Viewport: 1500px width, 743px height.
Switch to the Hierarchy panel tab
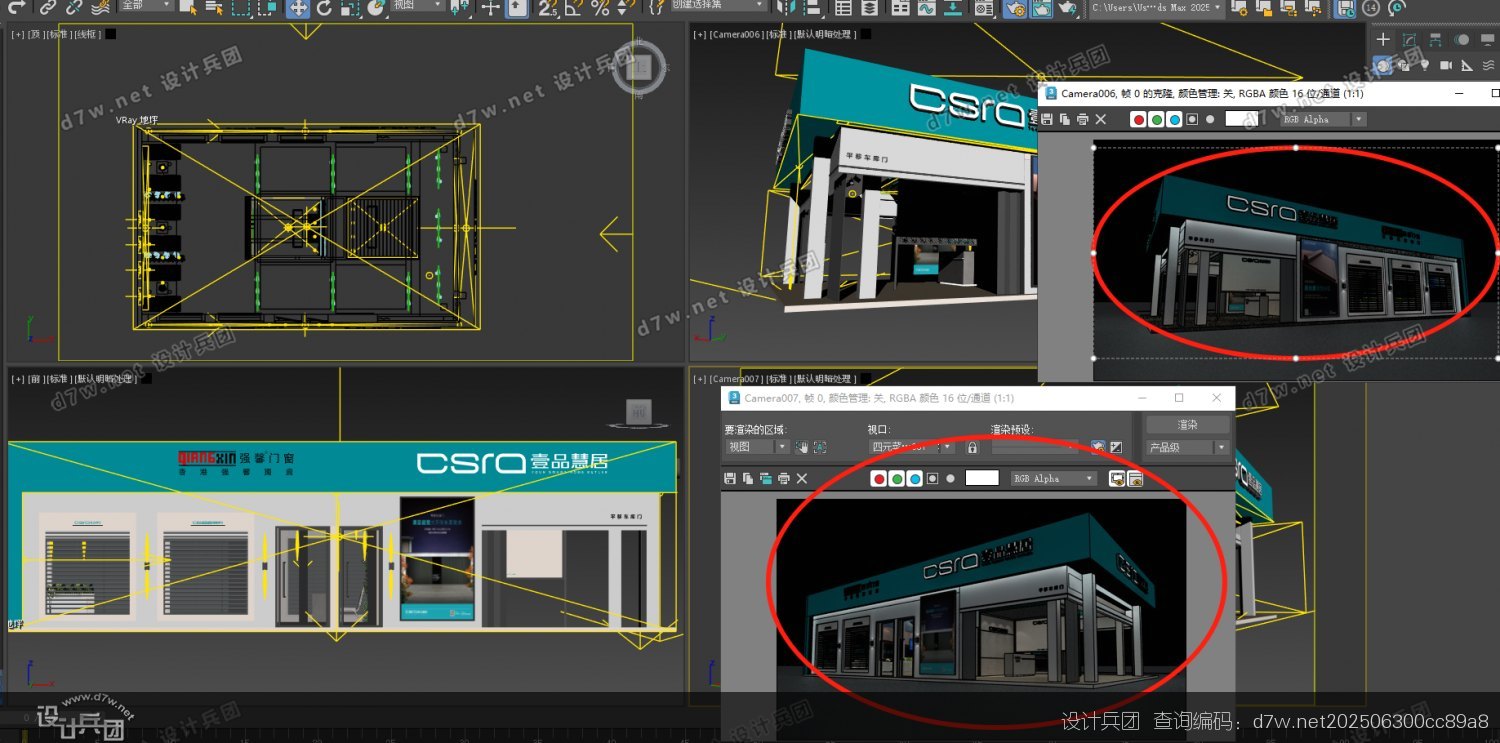pos(1435,39)
